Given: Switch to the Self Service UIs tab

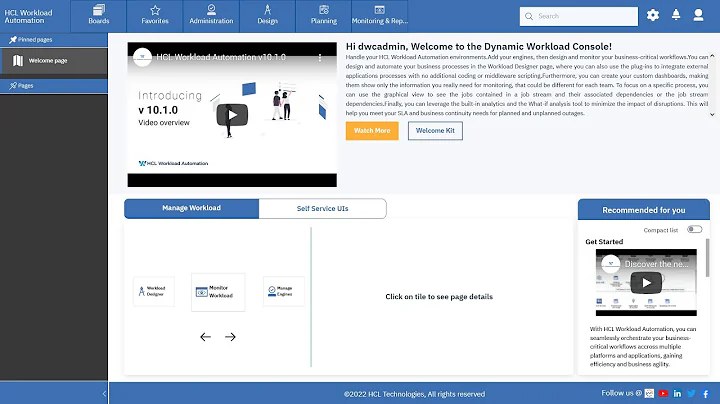Looking at the screenshot, I should pos(322,208).
